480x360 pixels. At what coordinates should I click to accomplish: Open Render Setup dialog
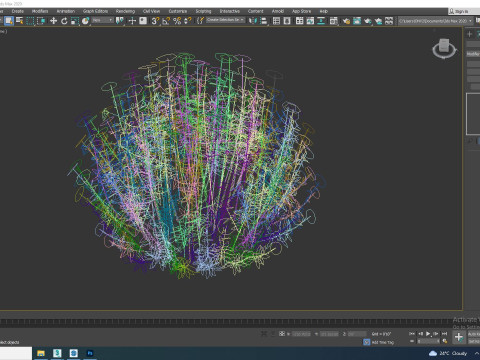tap(346, 21)
